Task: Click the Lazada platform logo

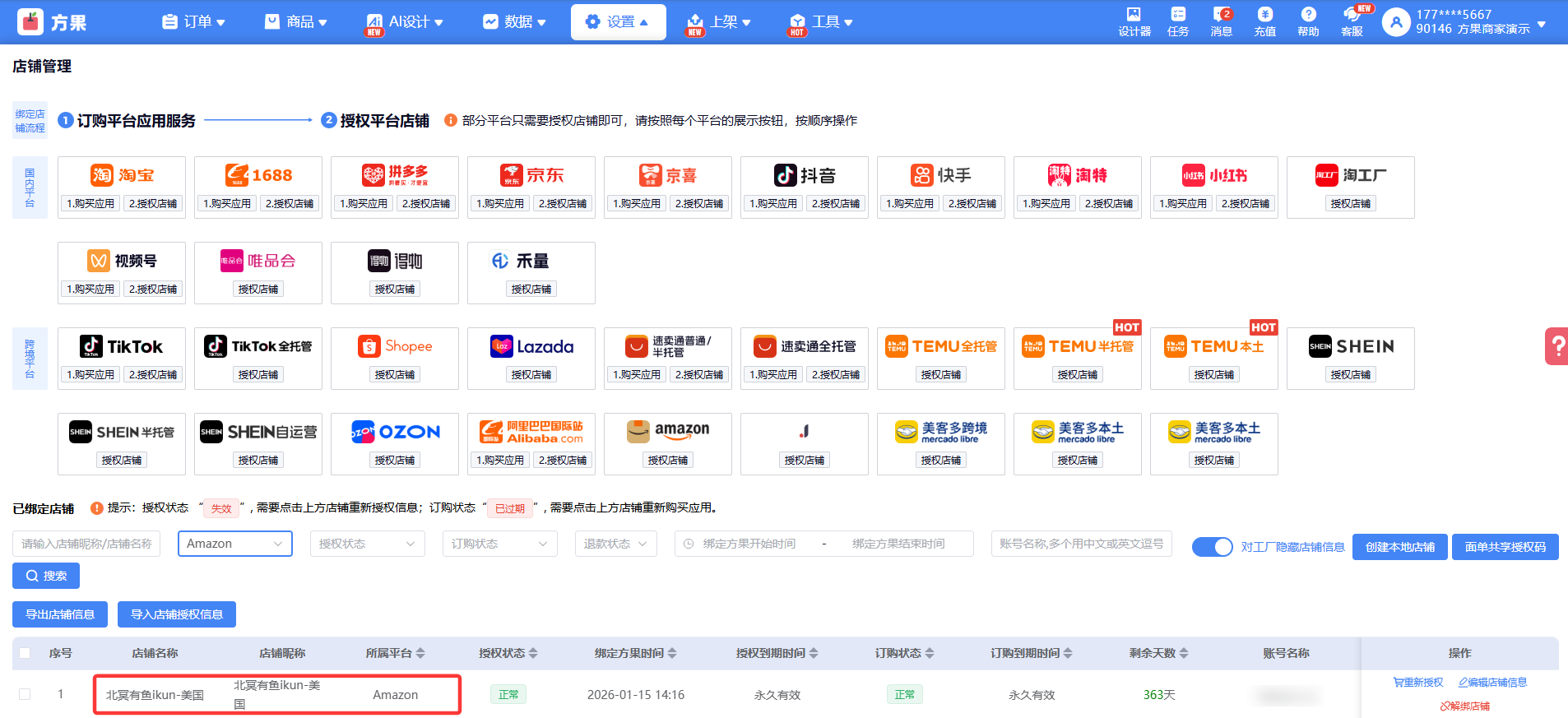Action: pyautogui.click(x=531, y=346)
